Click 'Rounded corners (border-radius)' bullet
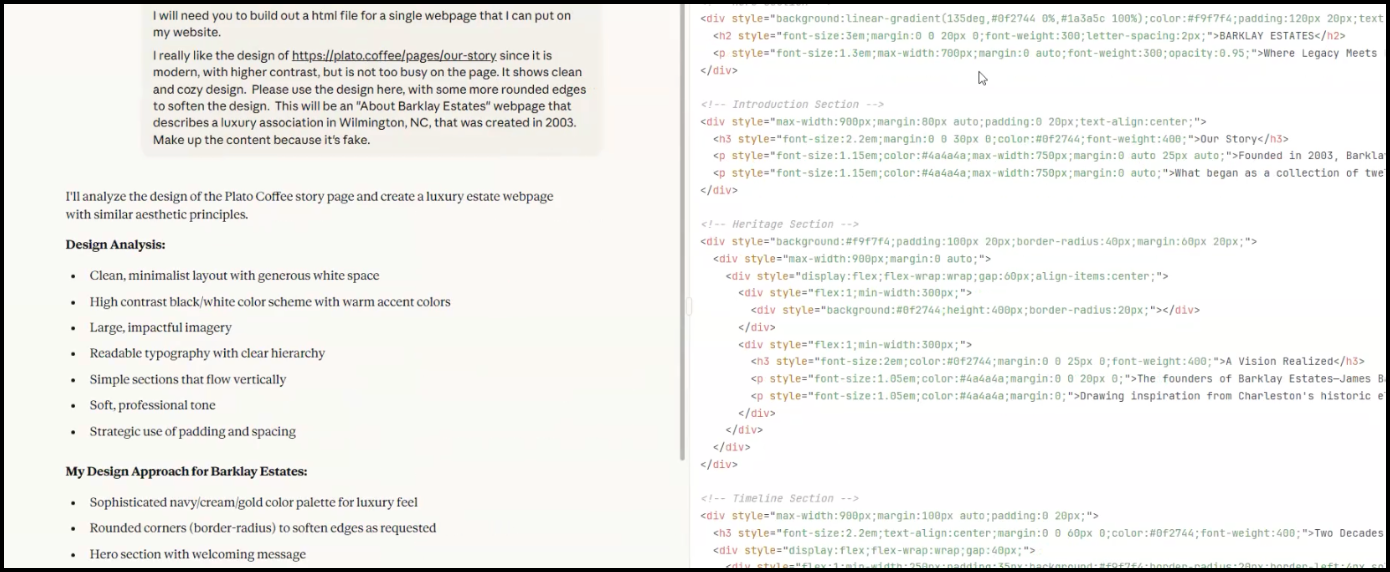 [263, 528]
